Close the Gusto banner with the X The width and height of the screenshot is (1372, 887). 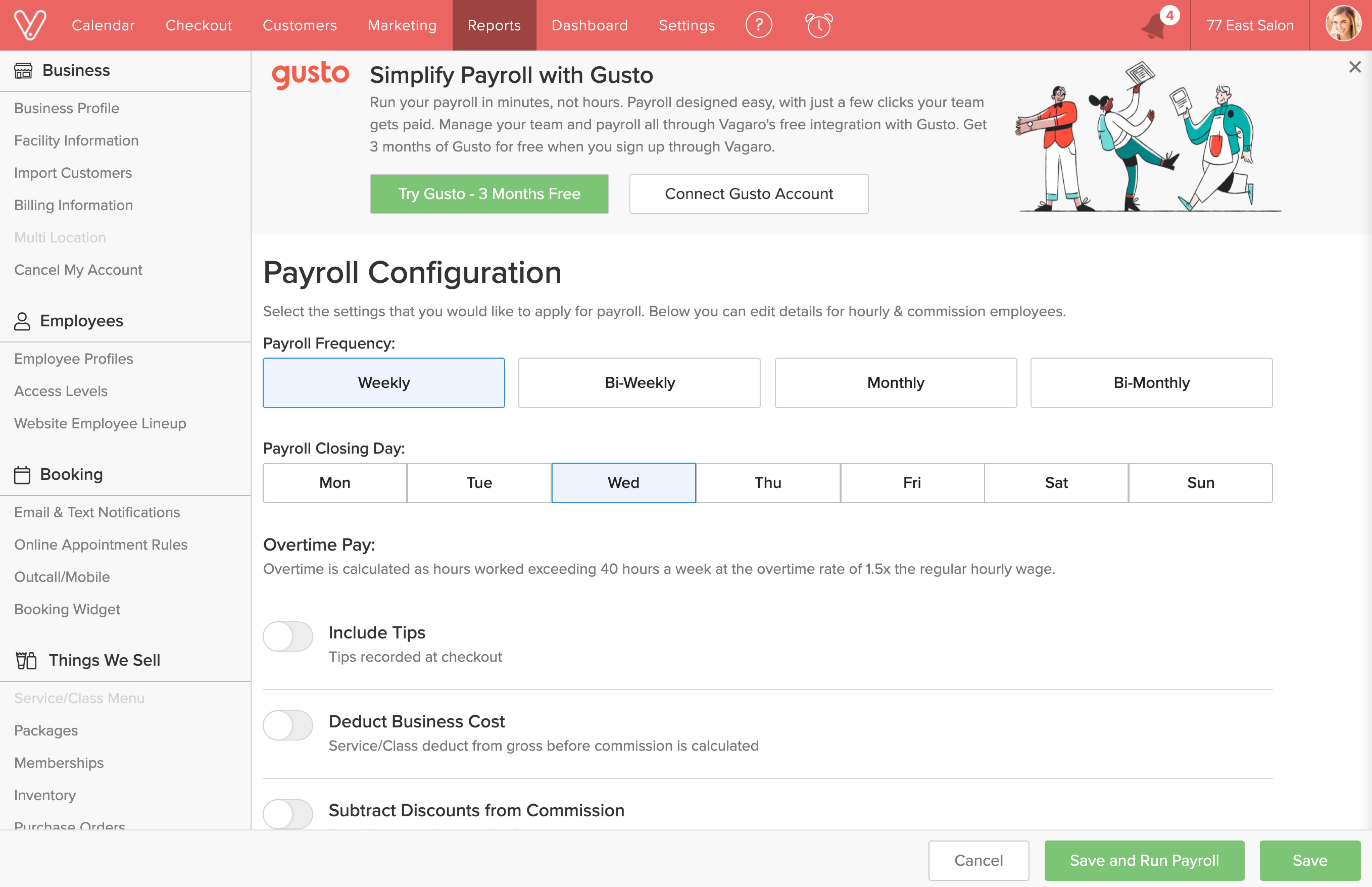1355,67
